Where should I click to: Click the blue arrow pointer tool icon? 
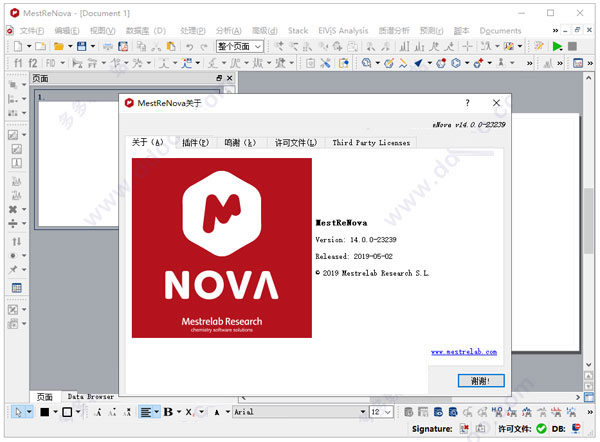[x=418, y=63]
